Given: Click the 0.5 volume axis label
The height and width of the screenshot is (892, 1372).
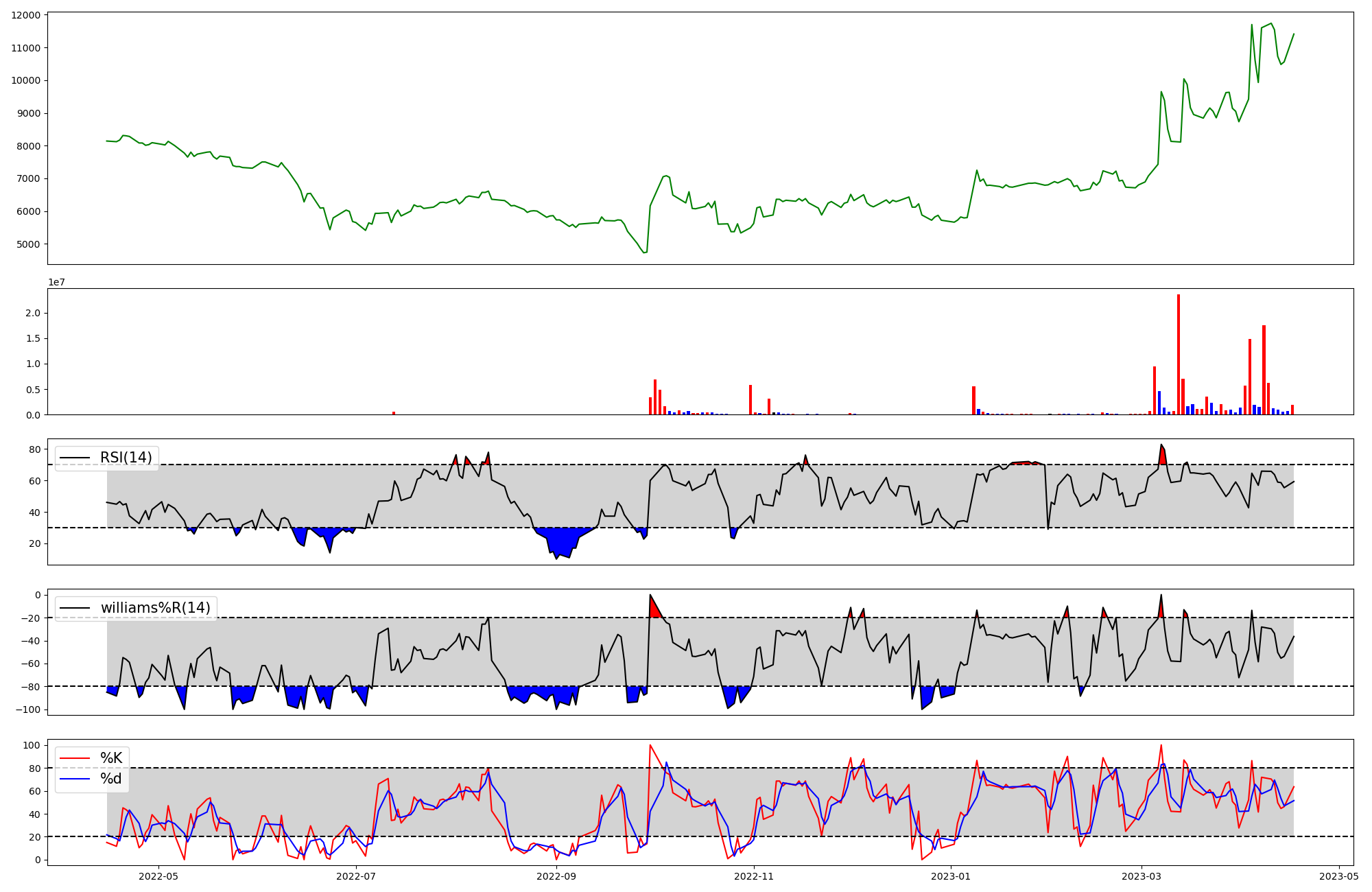Looking at the screenshot, I should click(x=33, y=389).
